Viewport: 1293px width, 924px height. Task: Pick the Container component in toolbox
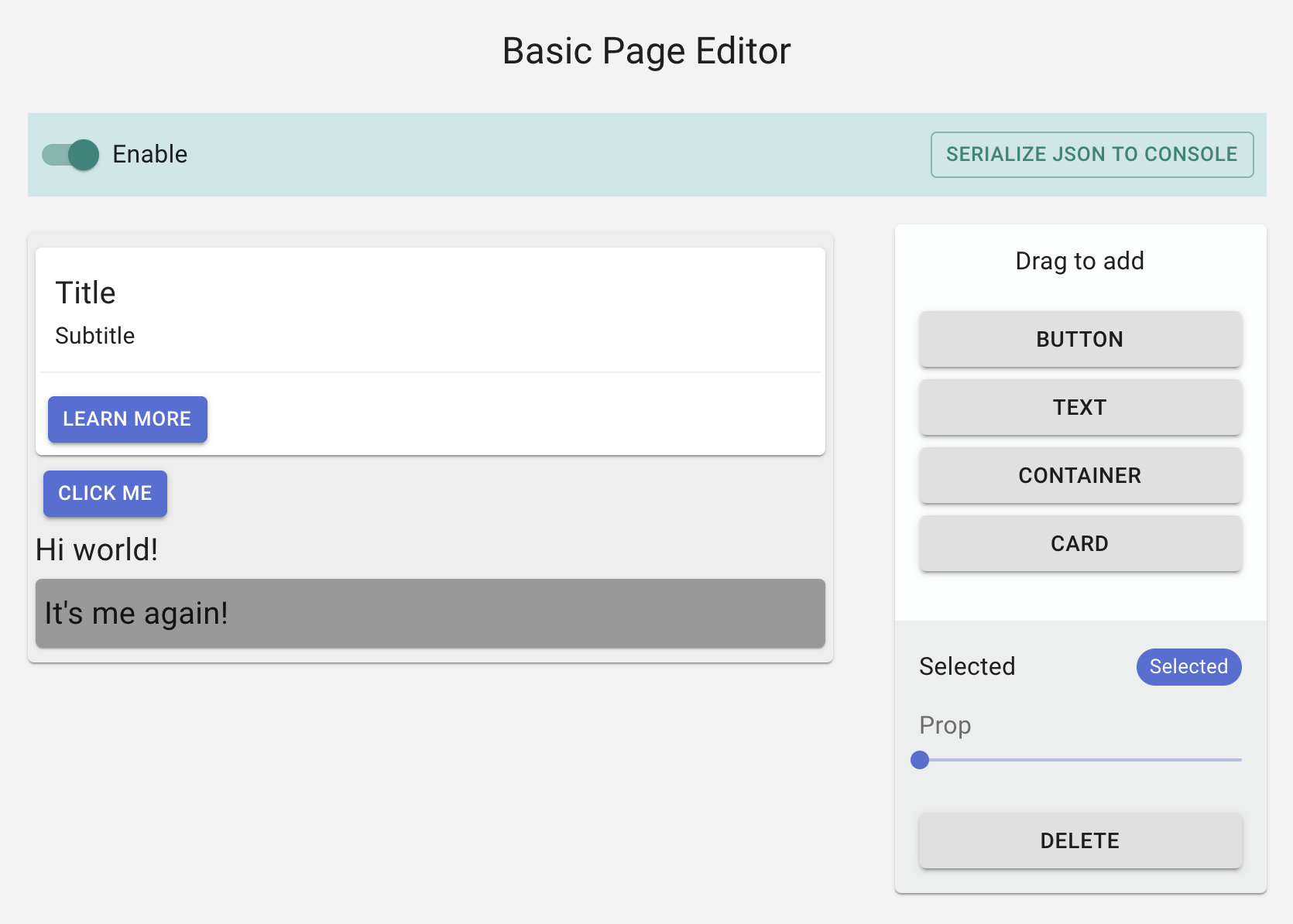1079,476
